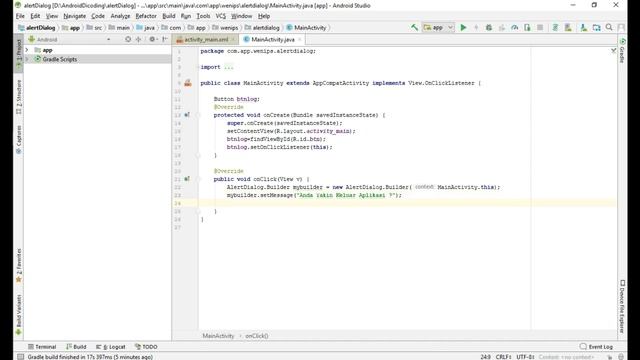Toggle the 1: Project tool window
Viewport: 640px width, 360px height.
[18, 53]
